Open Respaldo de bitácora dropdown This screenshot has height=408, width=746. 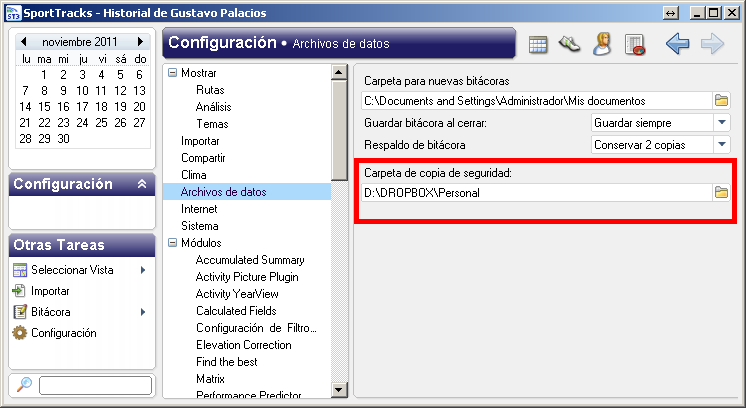[x=722, y=145]
